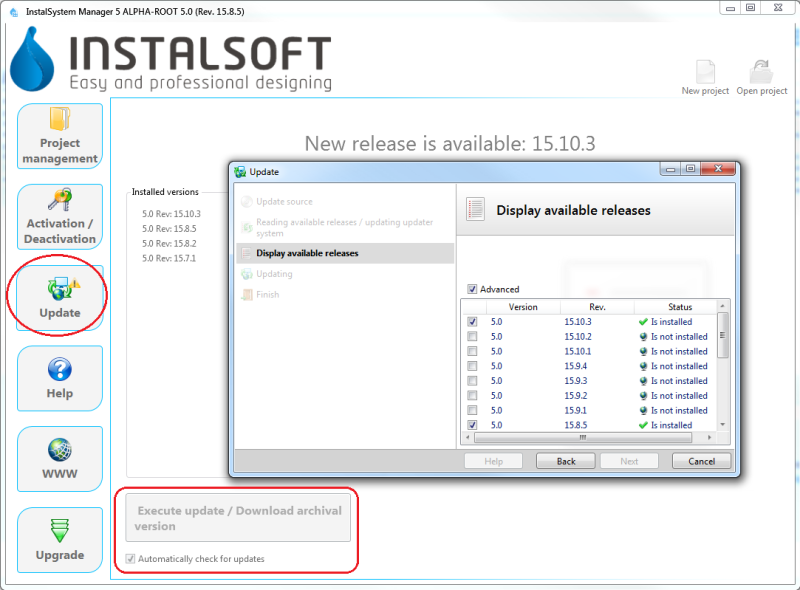Click the Update sidebar button
Screen dimensions: 800x590
point(60,298)
